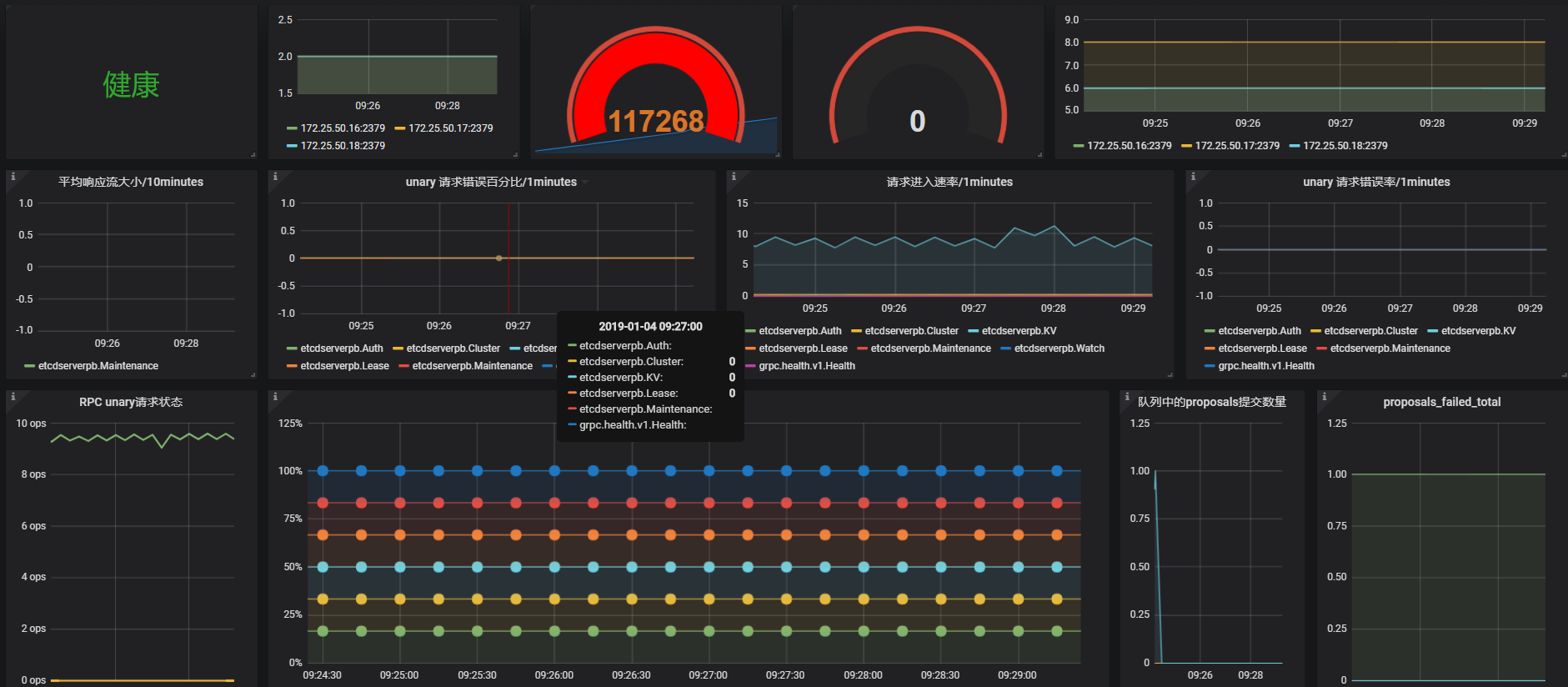Viewport: 1568px width, 687px height.
Task: Click info icon on proposals_failed_total panel
Action: pos(1324,397)
